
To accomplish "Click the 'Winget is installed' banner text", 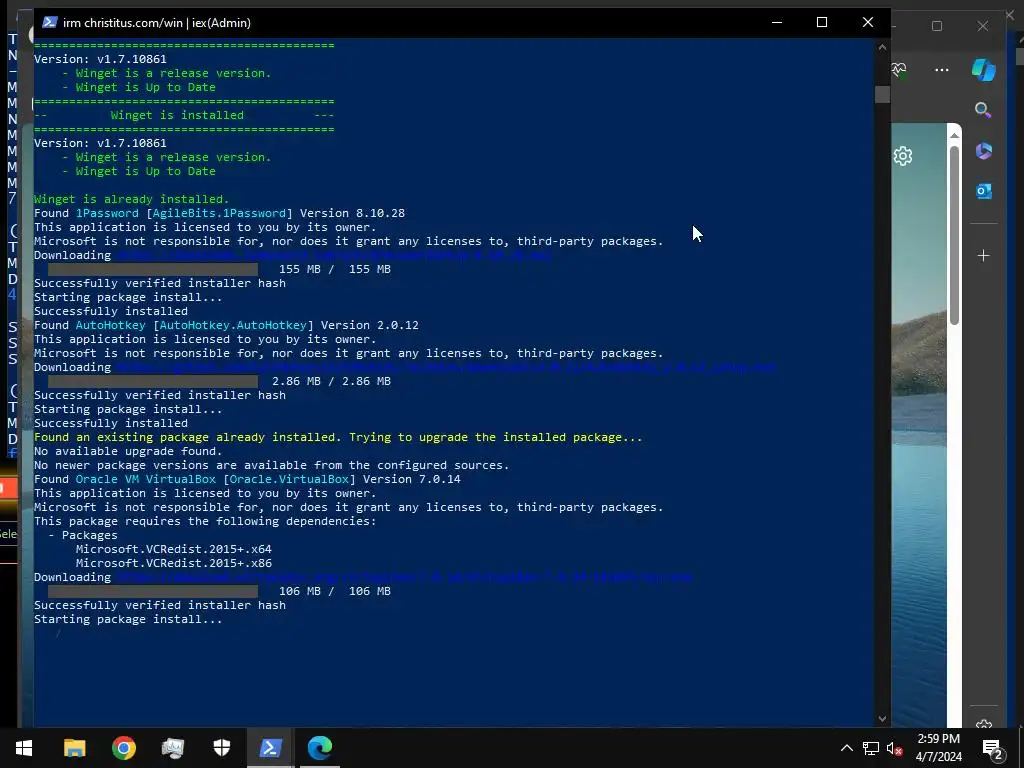I will click(x=177, y=116).
